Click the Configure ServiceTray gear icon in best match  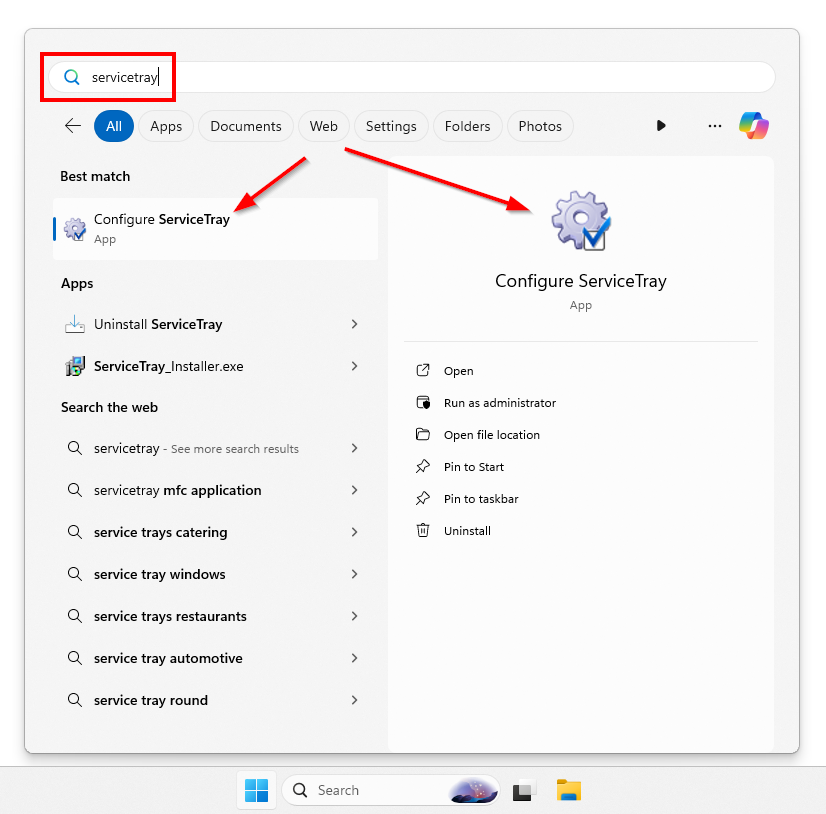pyautogui.click(x=75, y=229)
